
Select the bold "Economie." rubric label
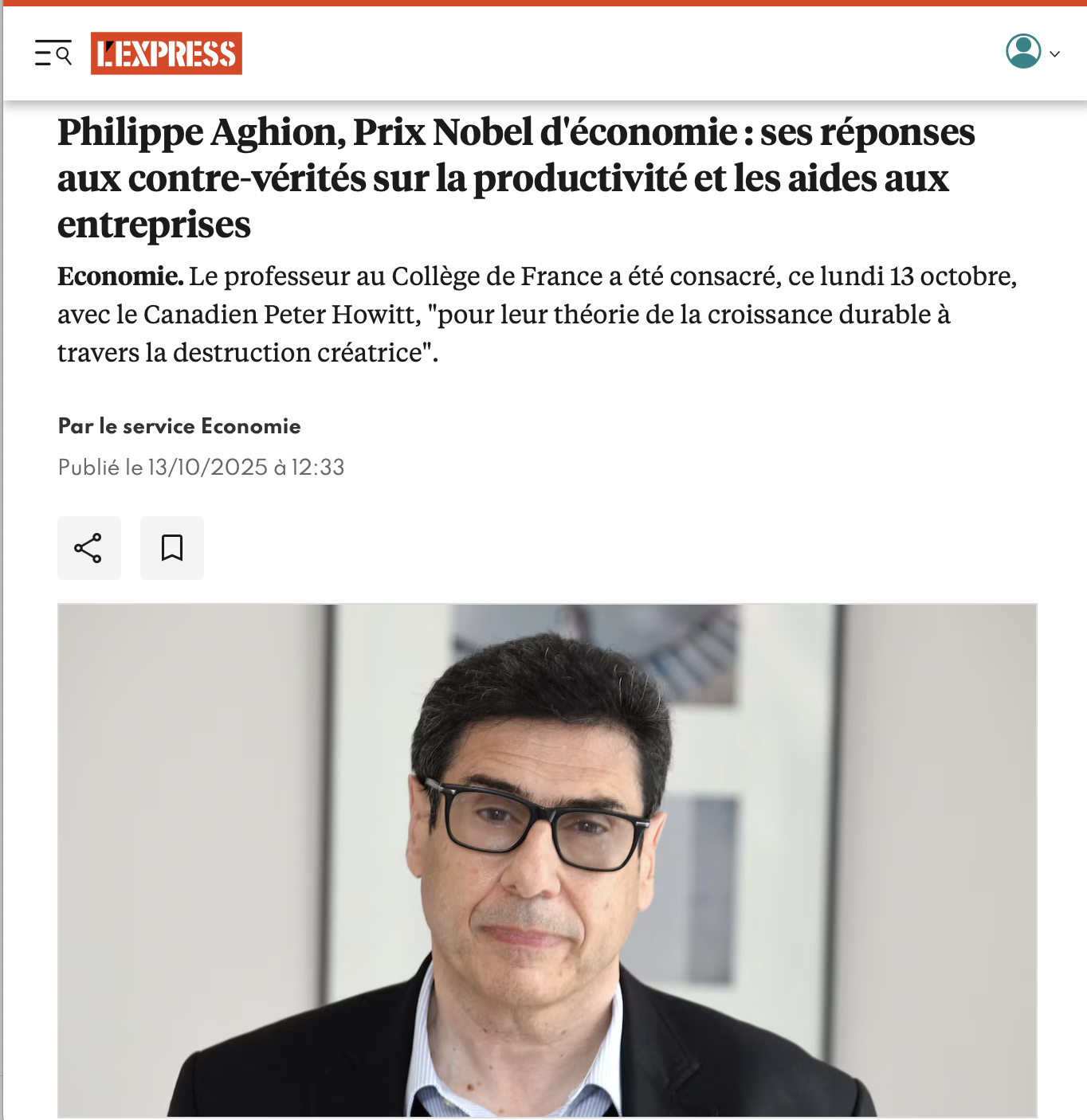tap(120, 276)
